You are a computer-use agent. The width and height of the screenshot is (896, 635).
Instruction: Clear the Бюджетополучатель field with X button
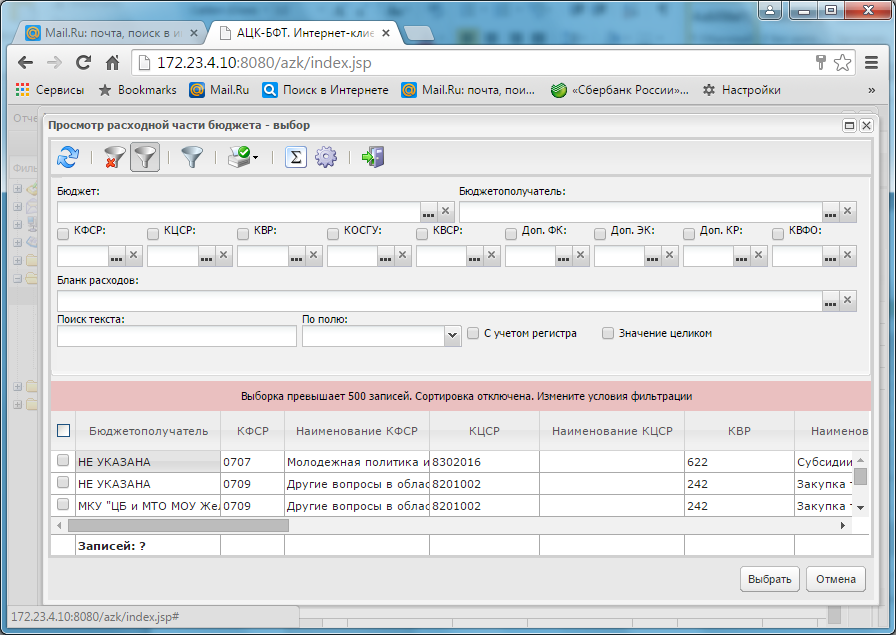848,212
